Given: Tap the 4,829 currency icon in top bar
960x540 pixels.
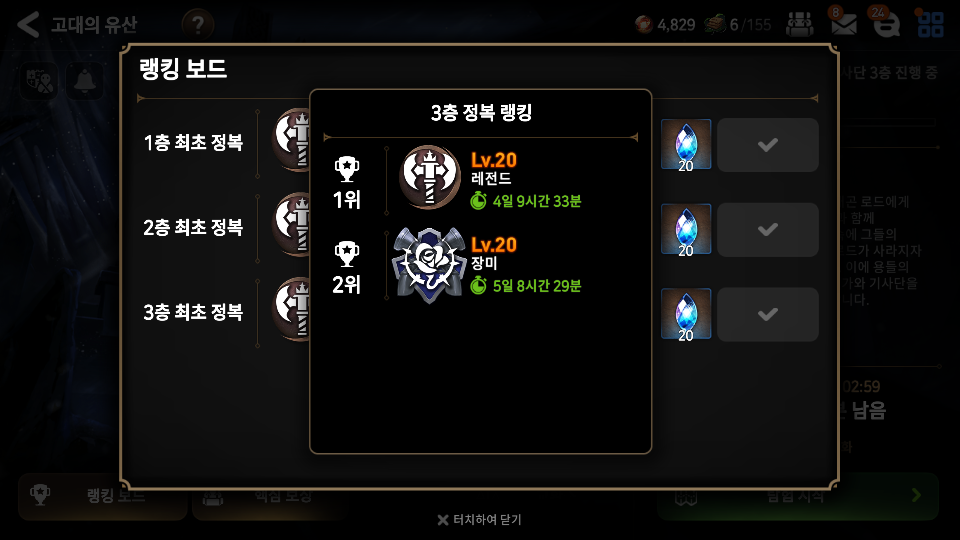Looking at the screenshot, I should [643, 24].
